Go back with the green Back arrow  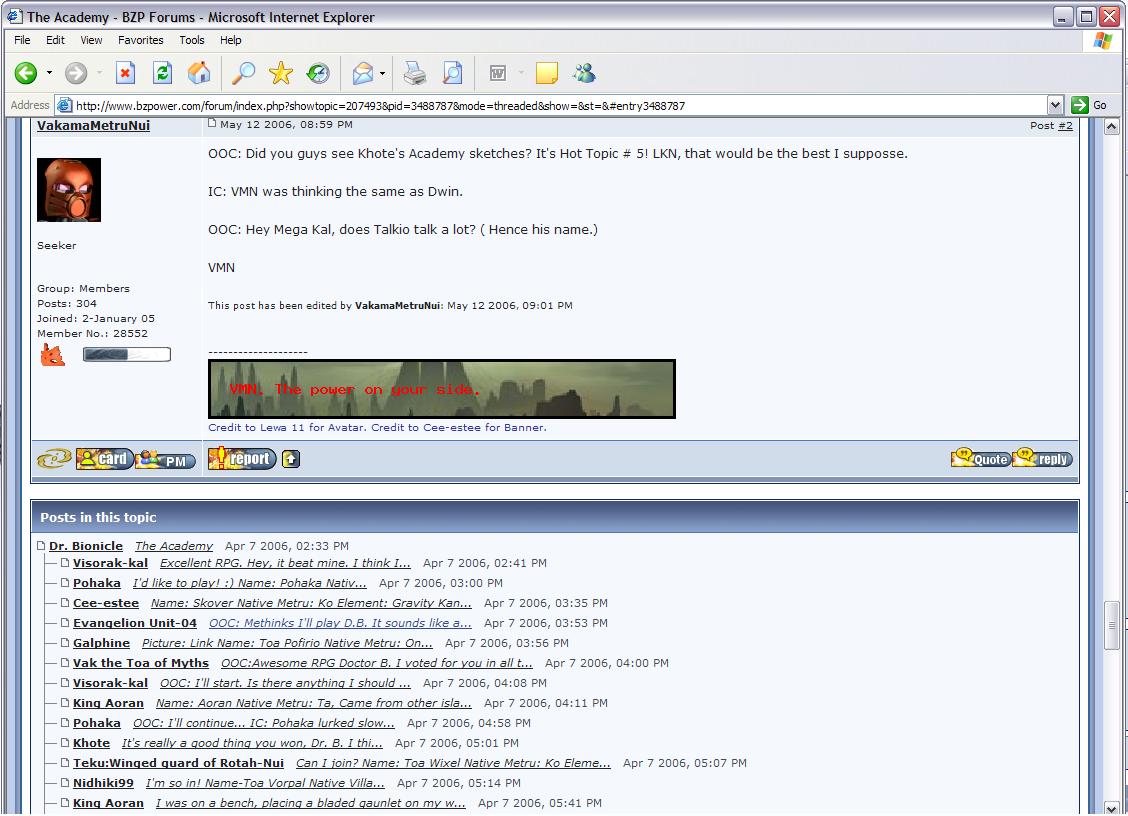click(x=26, y=73)
